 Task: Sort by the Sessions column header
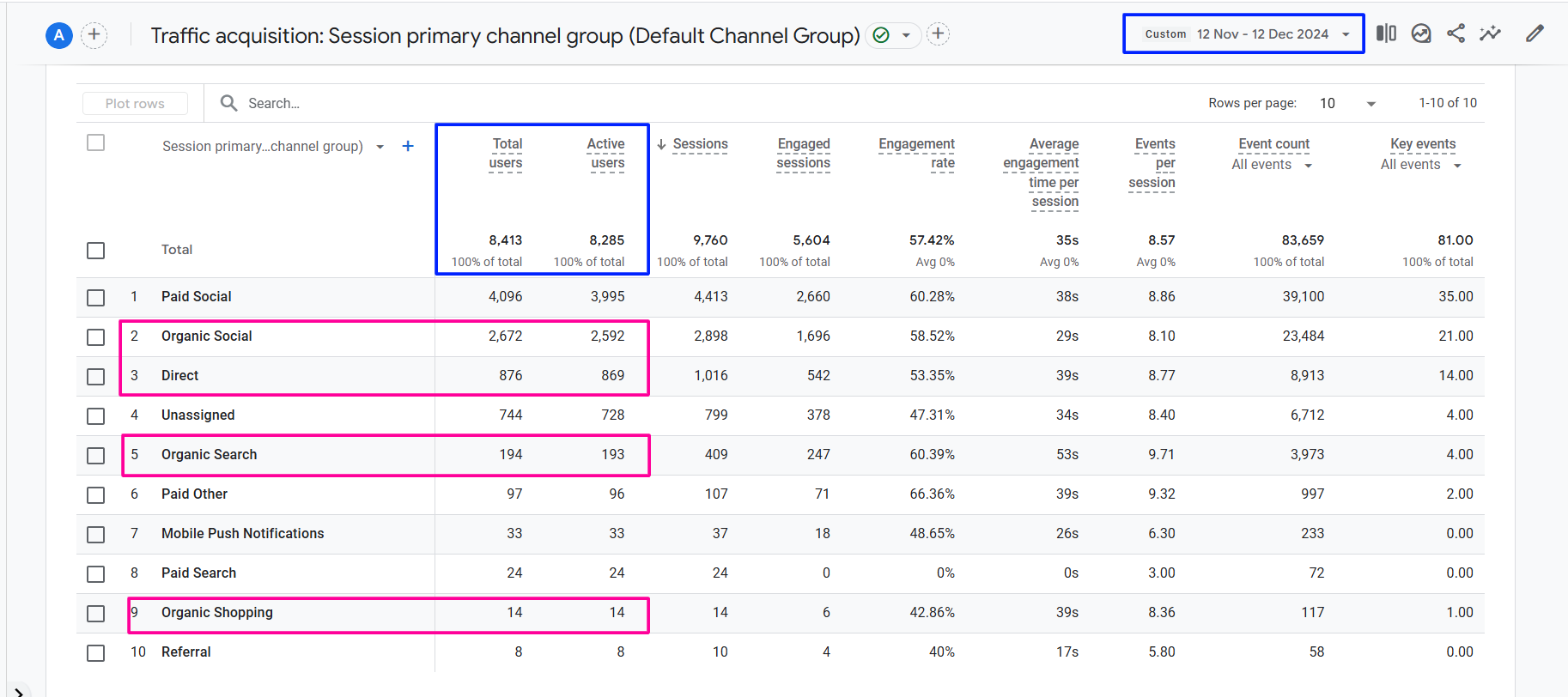pyautogui.click(x=699, y=144)
